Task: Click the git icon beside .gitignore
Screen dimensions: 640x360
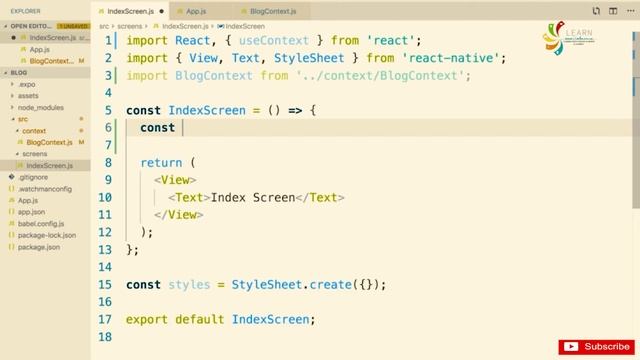Action: (11, 177)
